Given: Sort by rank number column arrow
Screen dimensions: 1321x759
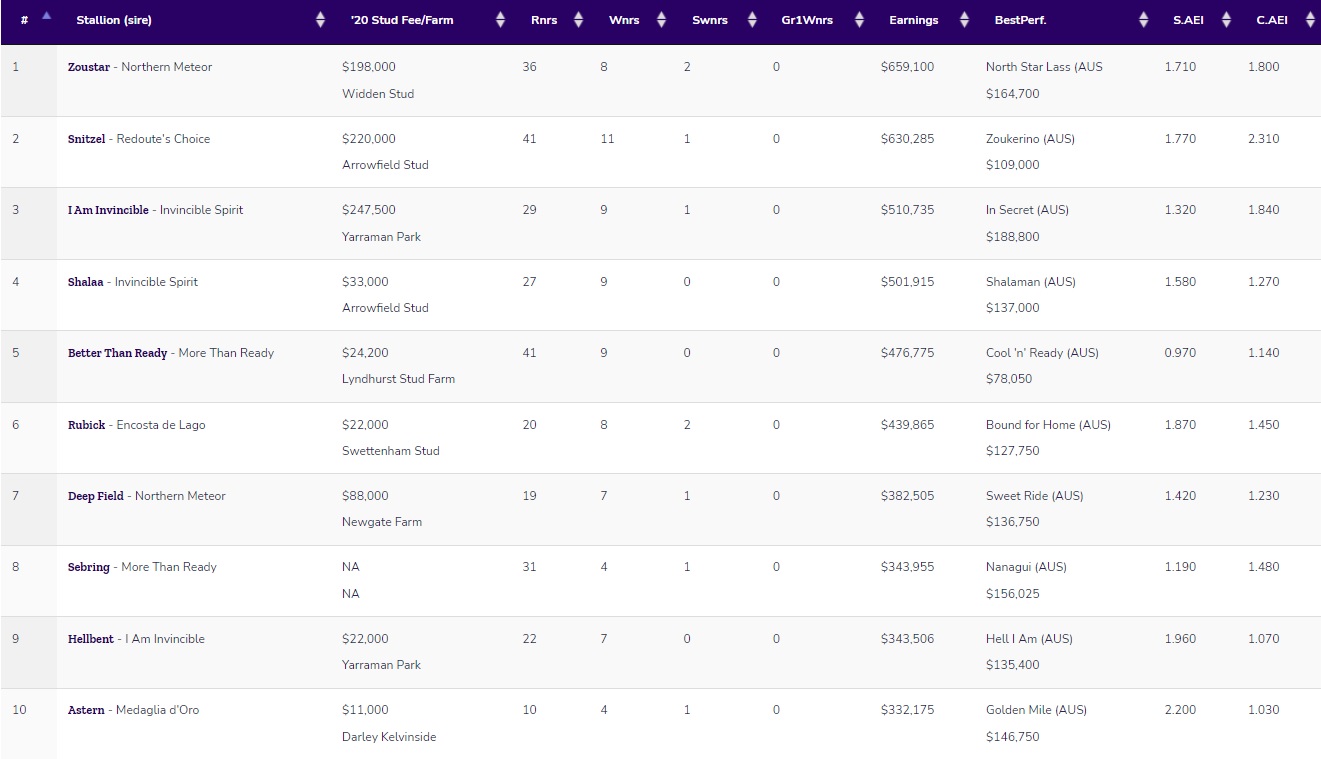Looking at the screenshot, I should tap(46, 17).
